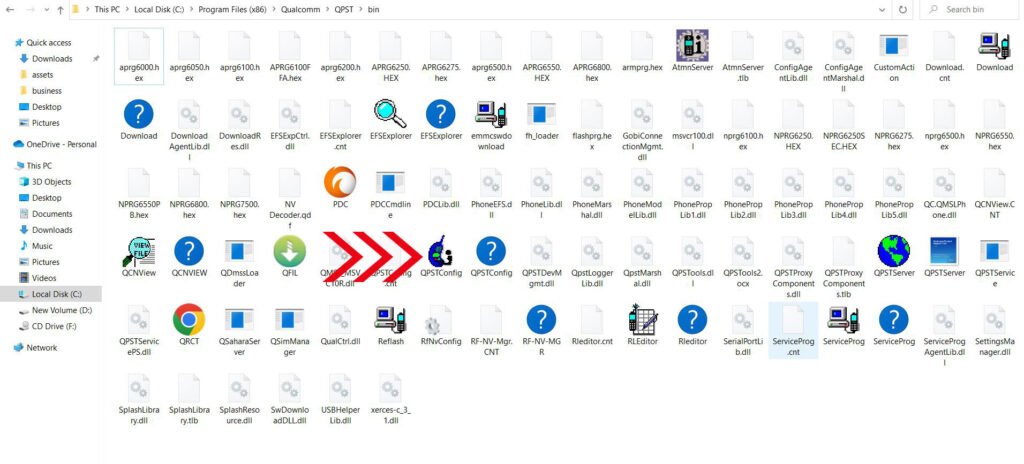Select the ServiceProg.cnt file
The height and width of the screenshot is (464, 1024).
click(x=793, y=330)
